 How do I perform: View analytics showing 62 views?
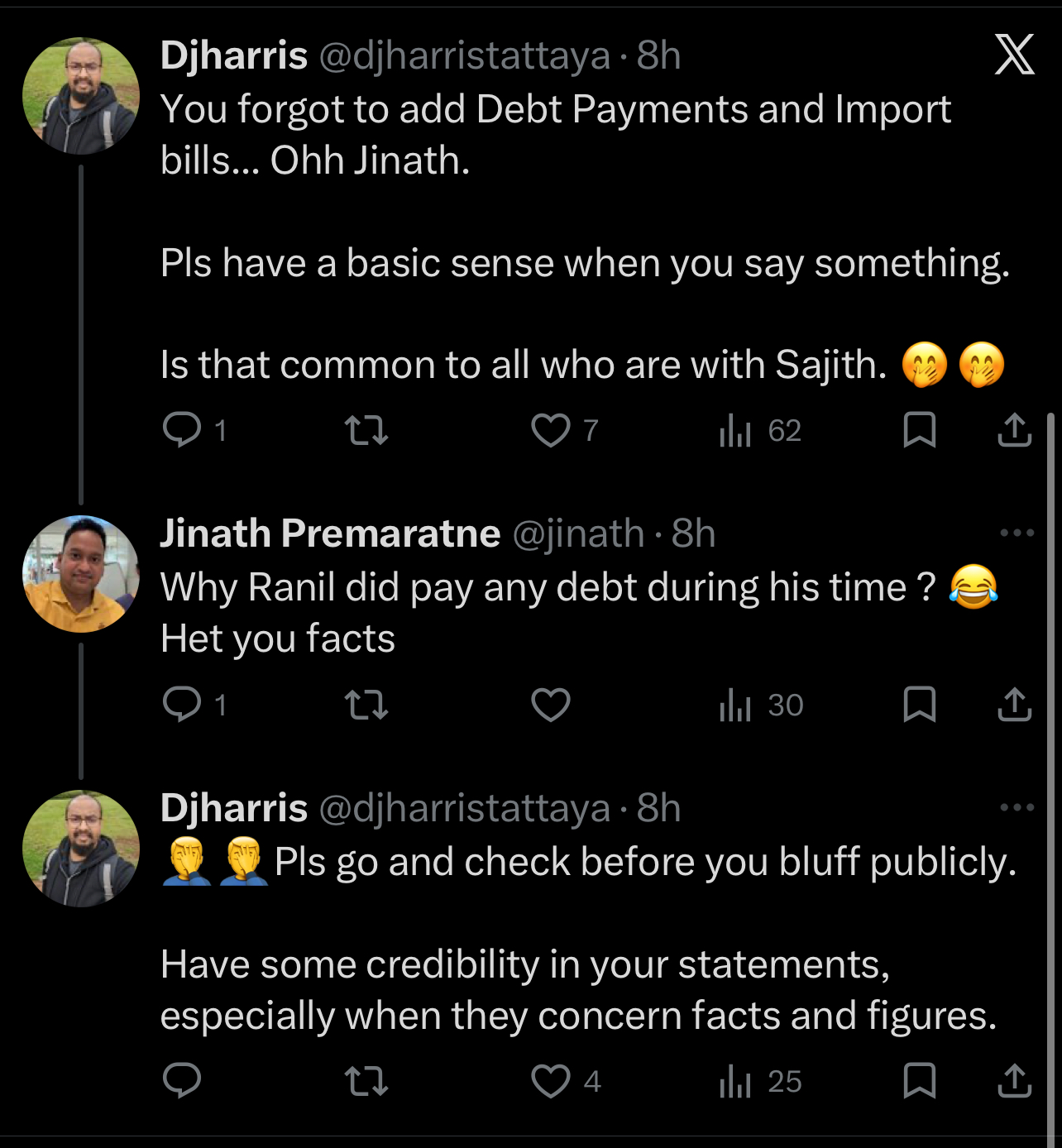pos(760,430)
